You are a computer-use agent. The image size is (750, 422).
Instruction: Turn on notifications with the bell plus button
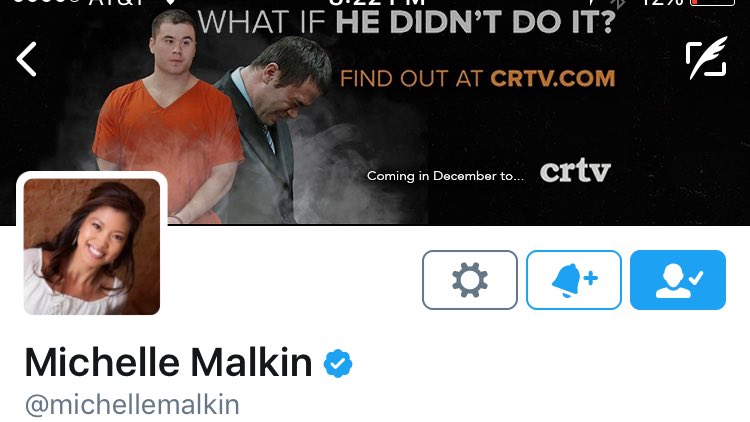tap(574, 280)
